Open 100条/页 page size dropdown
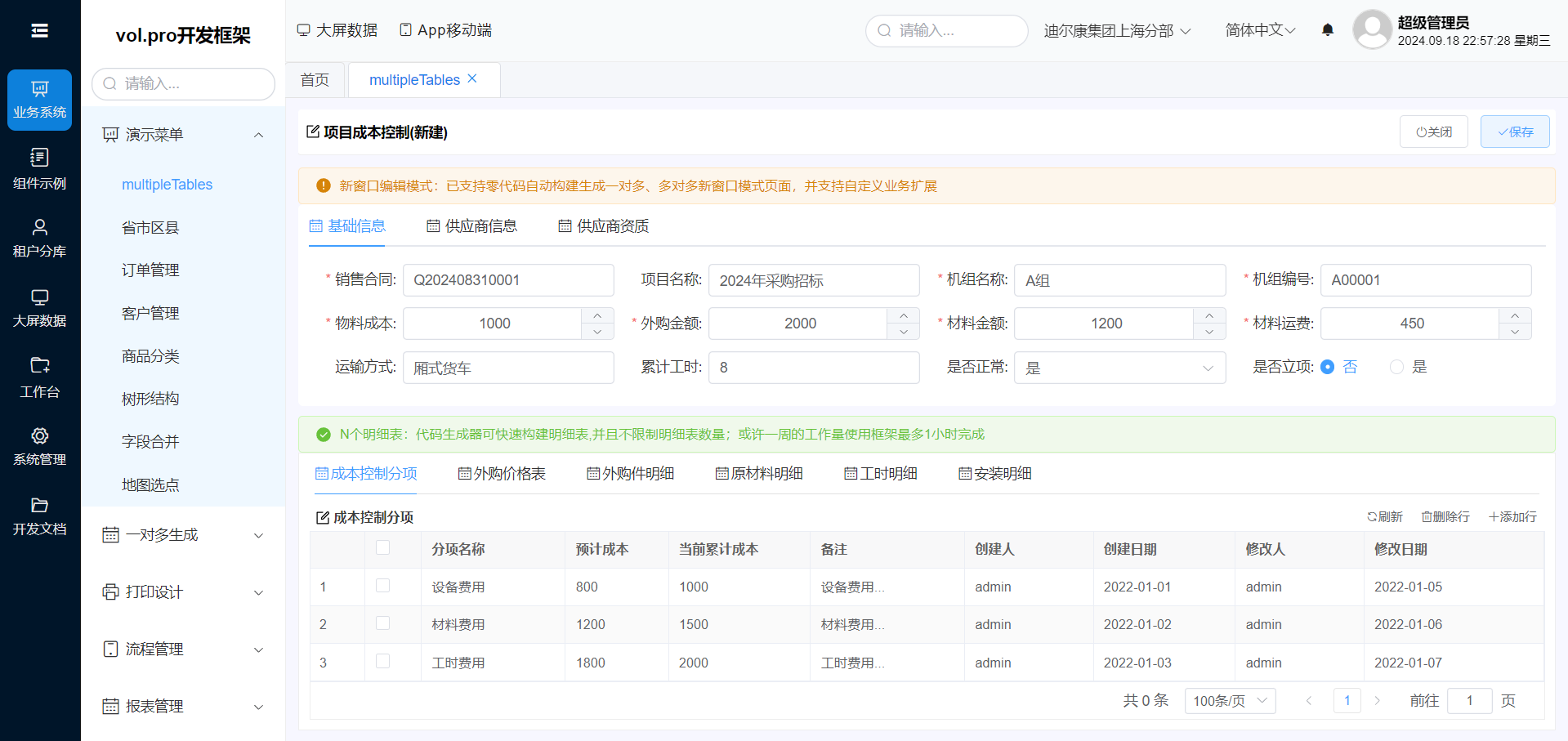The height and width of the screenshot is (741, 1568). 1230,700
